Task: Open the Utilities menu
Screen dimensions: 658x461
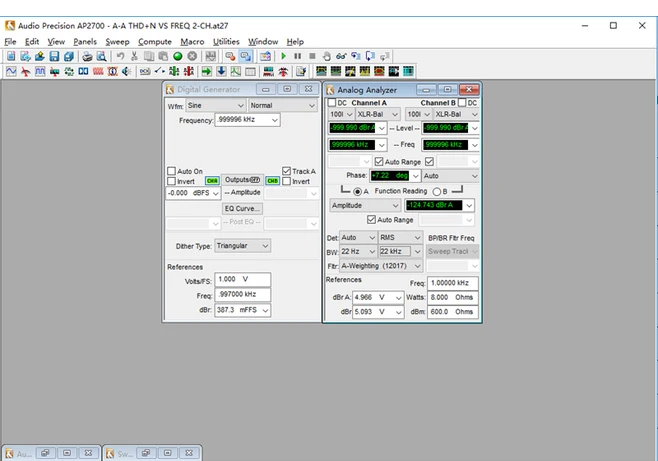Action: pos(226,42)
